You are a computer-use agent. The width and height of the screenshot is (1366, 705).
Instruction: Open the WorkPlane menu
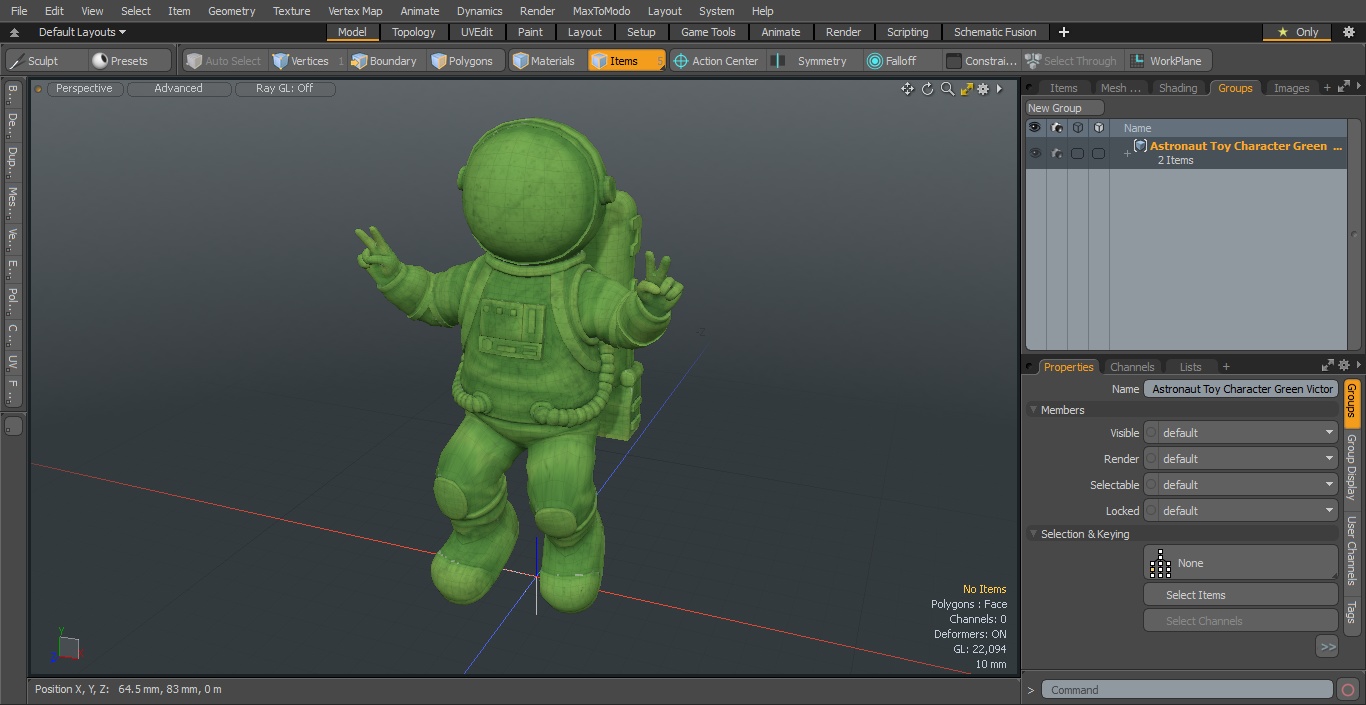click(1167, 61)
